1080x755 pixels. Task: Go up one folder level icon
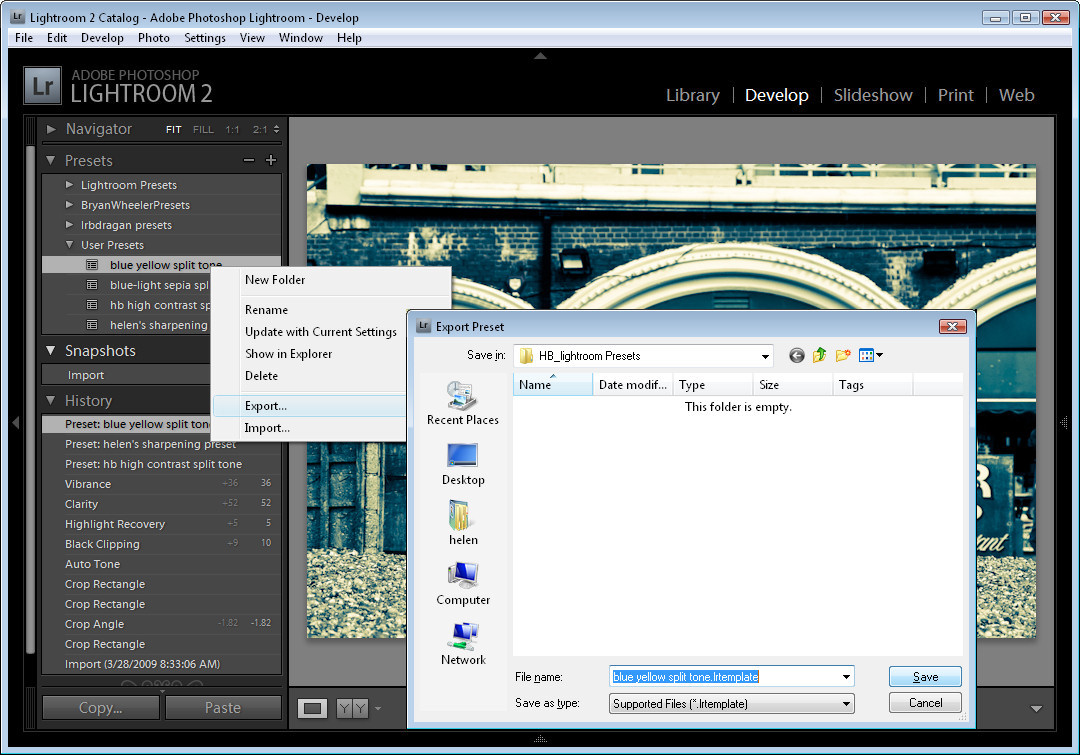pos(820,355)
